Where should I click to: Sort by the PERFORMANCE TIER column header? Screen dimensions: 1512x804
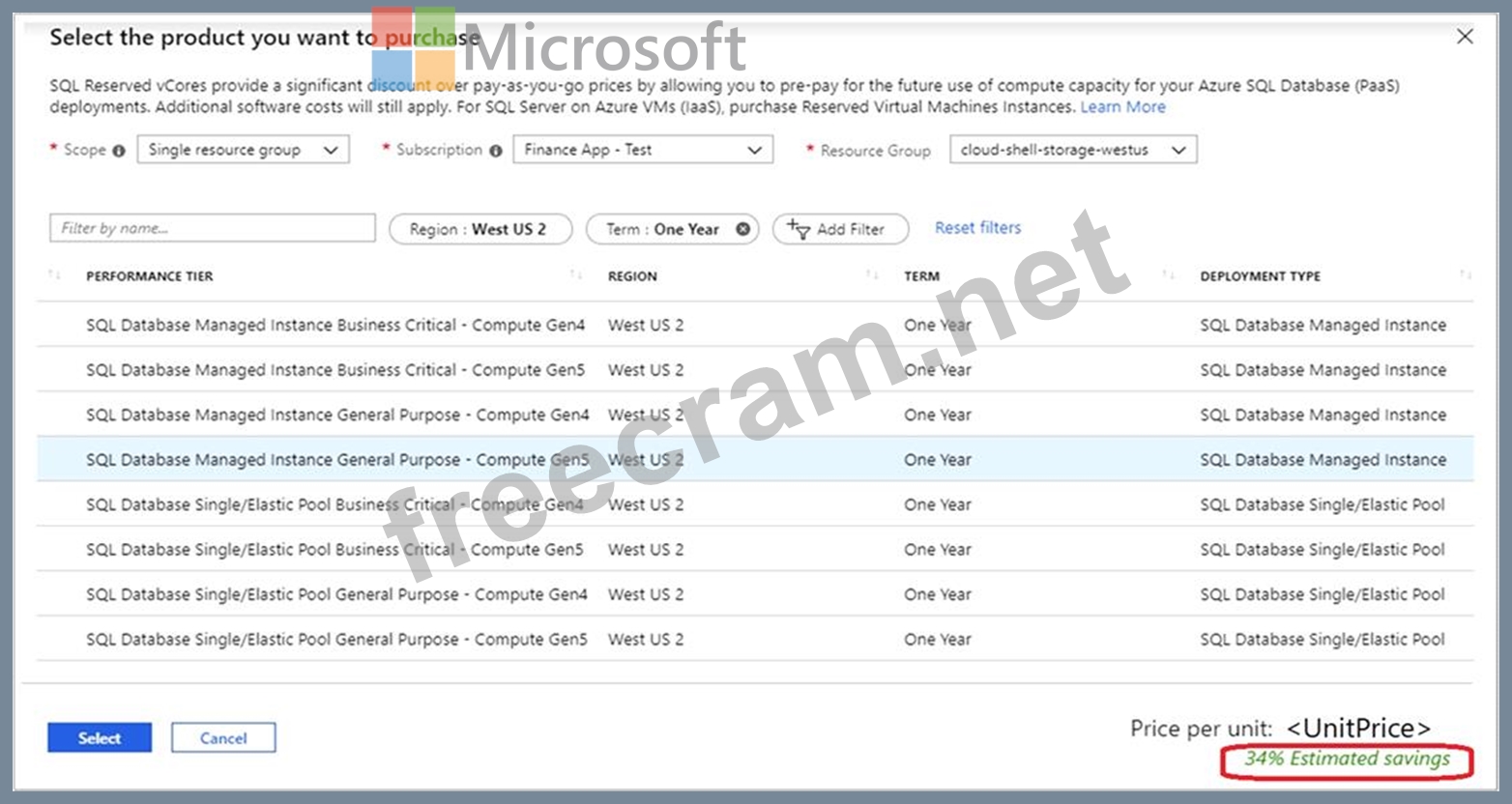(150, 276)
